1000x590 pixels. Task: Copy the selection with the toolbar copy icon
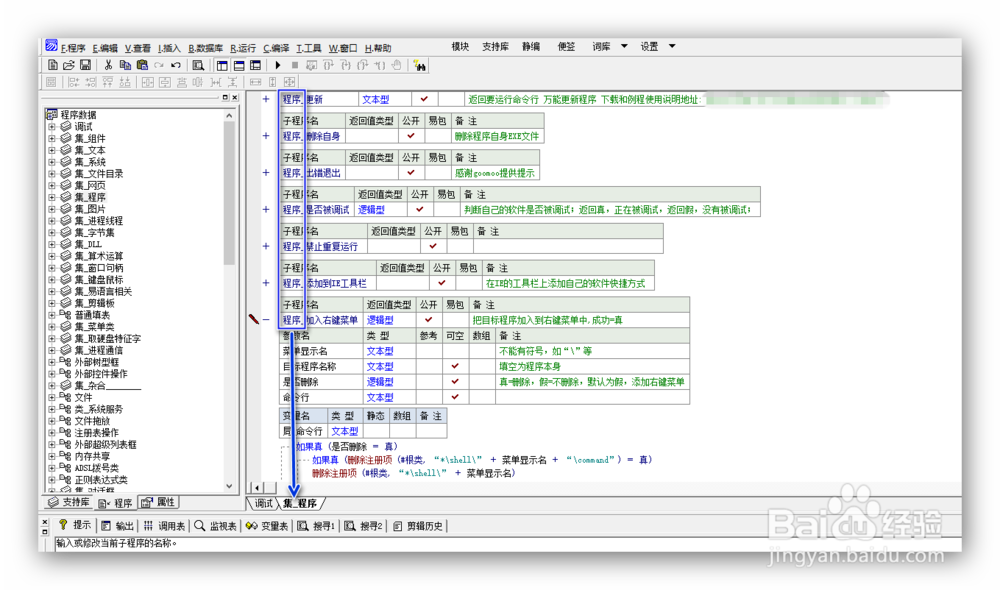pos(125,65)
